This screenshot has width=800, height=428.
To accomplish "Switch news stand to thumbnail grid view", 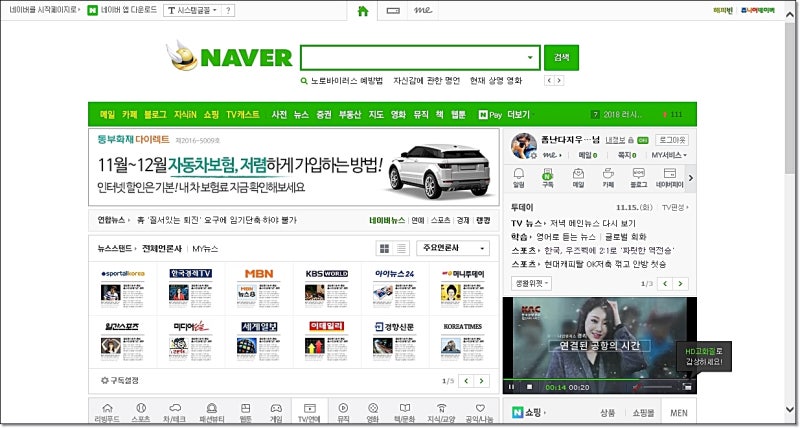I will (385, 248).
